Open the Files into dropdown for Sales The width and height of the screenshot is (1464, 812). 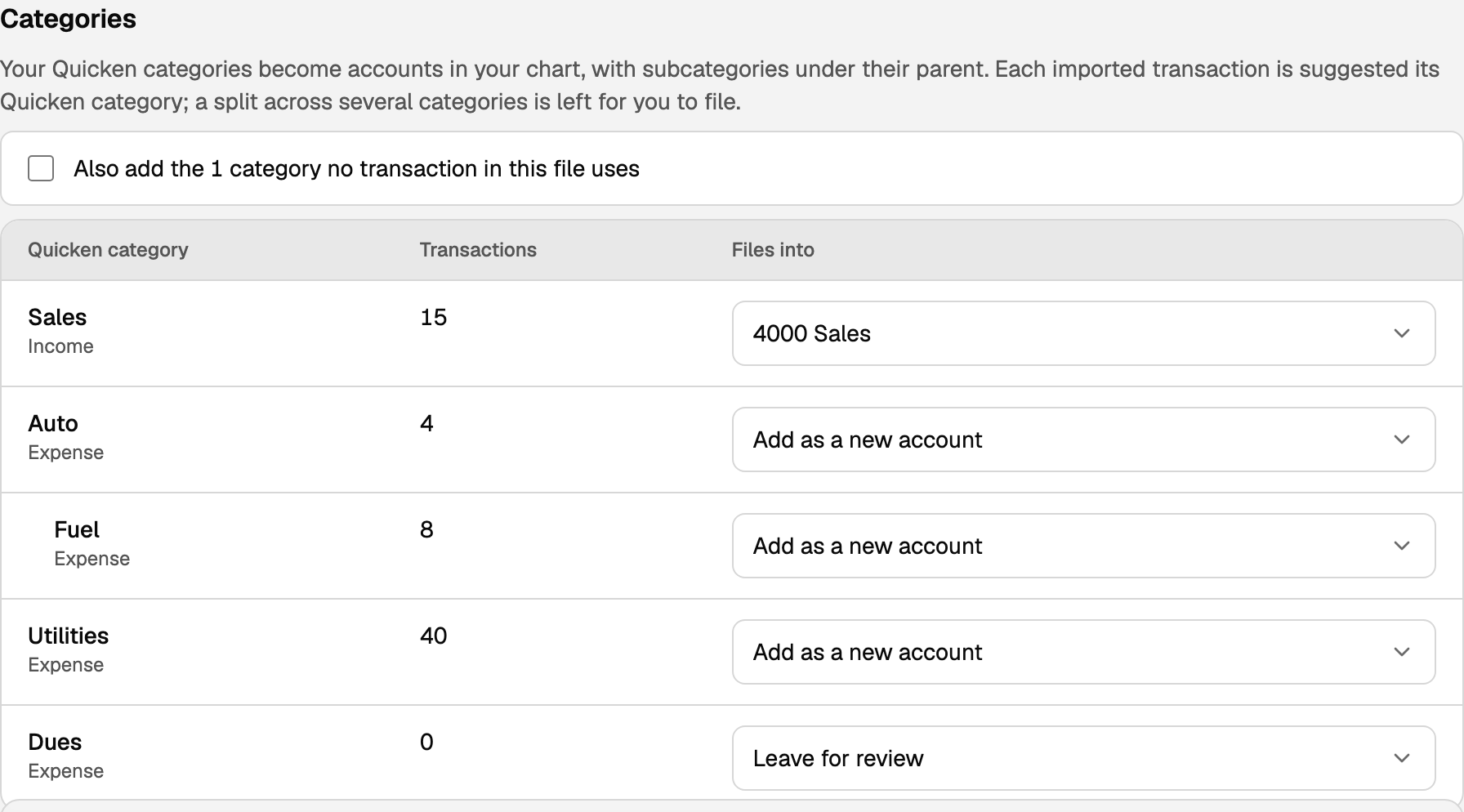1083,333
